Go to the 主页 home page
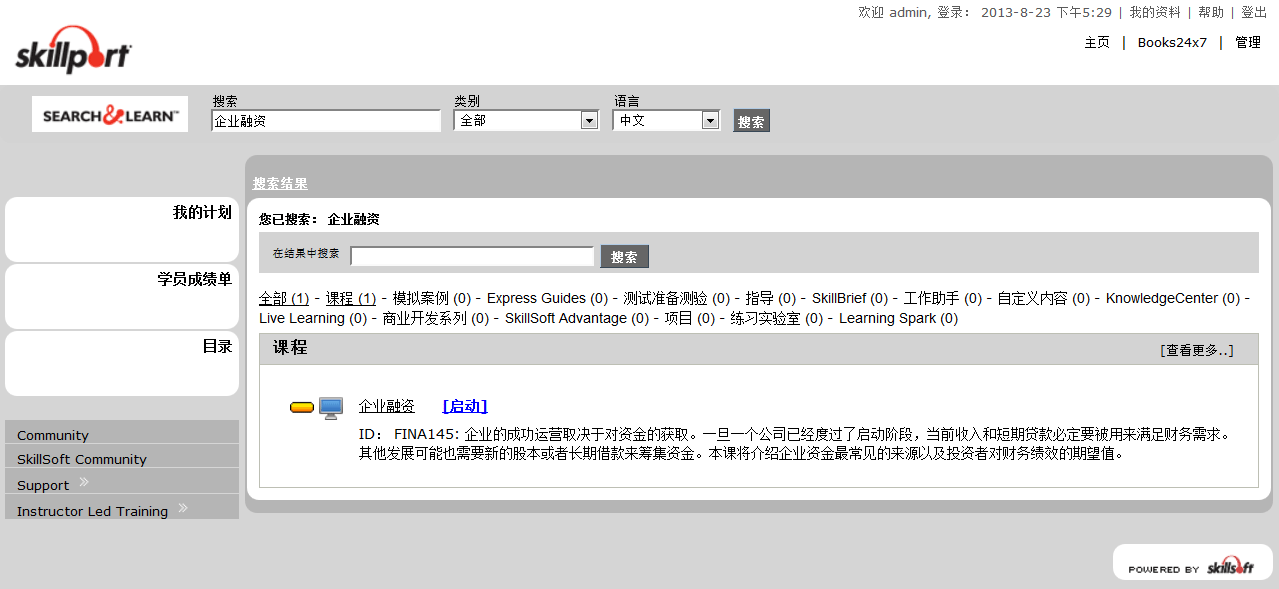 pyautogui.click(x=1096, y=43)
